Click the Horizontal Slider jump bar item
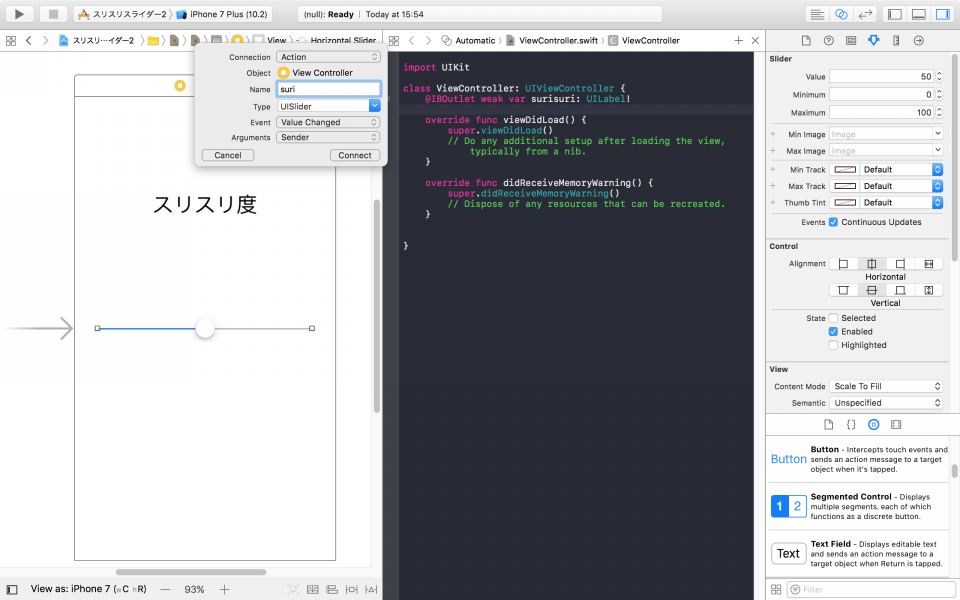Image resolution: width=960 pixels, height=600 pixels. pyautogui.click(x=336, y=40)
